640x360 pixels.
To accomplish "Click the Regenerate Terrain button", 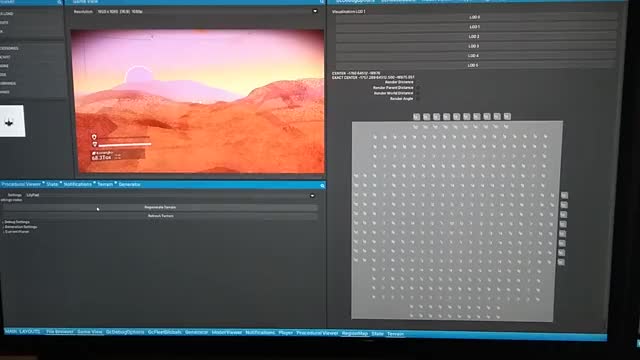I will point(160,207).
